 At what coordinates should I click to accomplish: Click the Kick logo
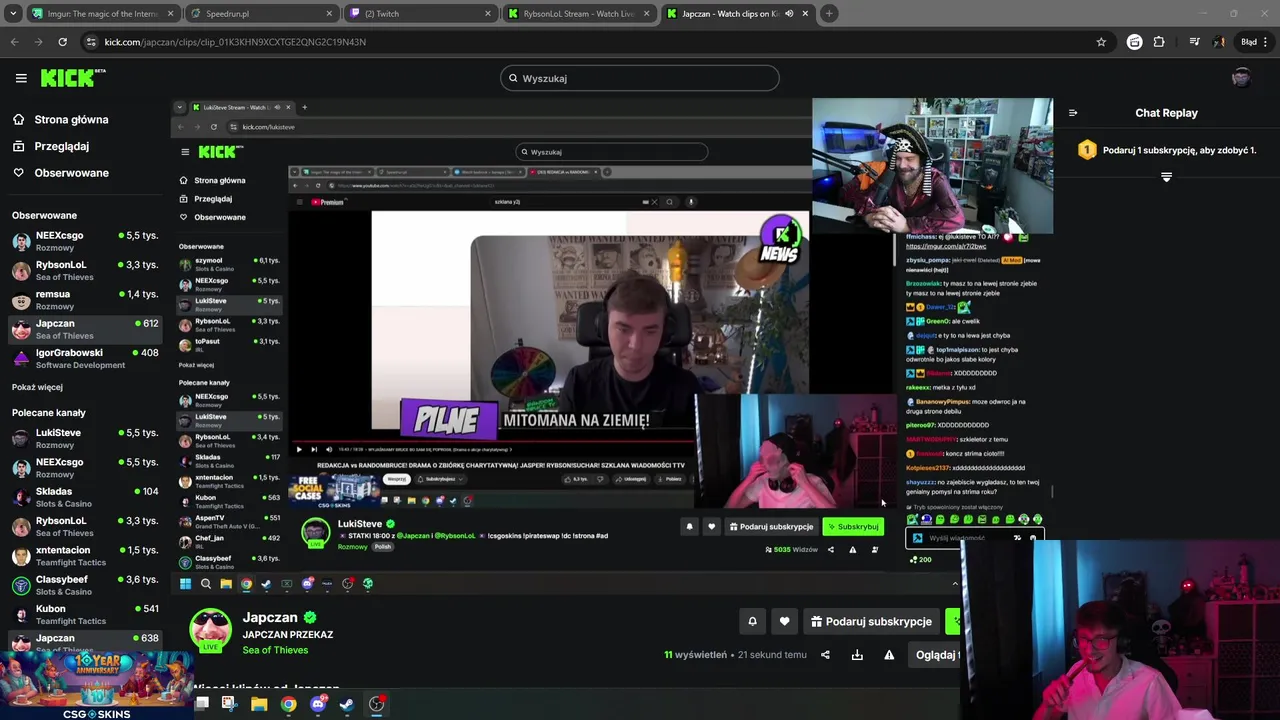[73, 78]
